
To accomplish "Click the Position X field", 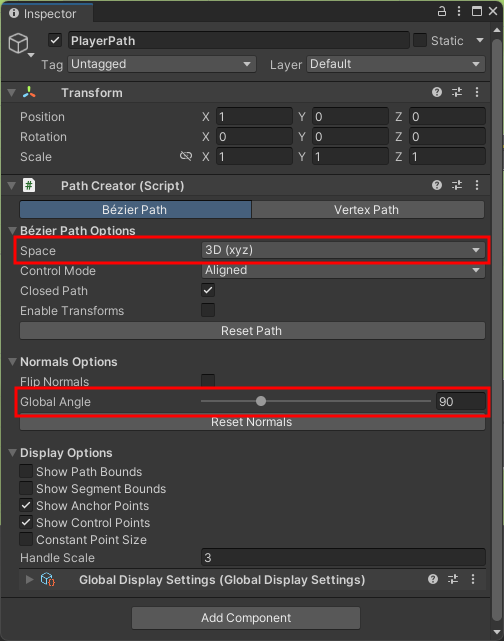I will 254,117.
